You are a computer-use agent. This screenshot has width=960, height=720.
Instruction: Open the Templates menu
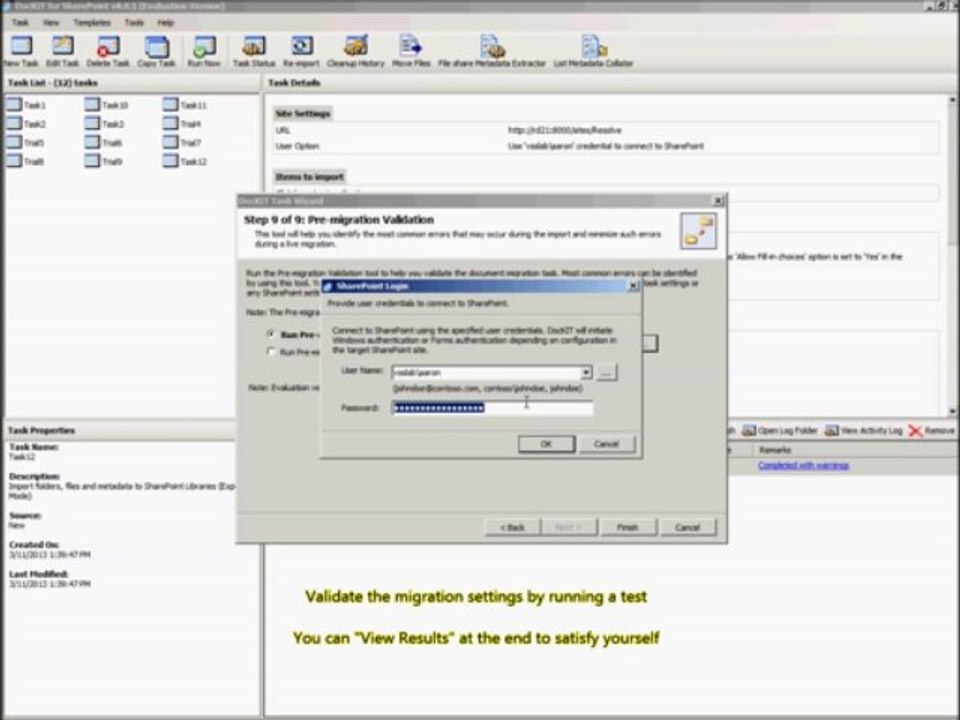pos(92,23)
